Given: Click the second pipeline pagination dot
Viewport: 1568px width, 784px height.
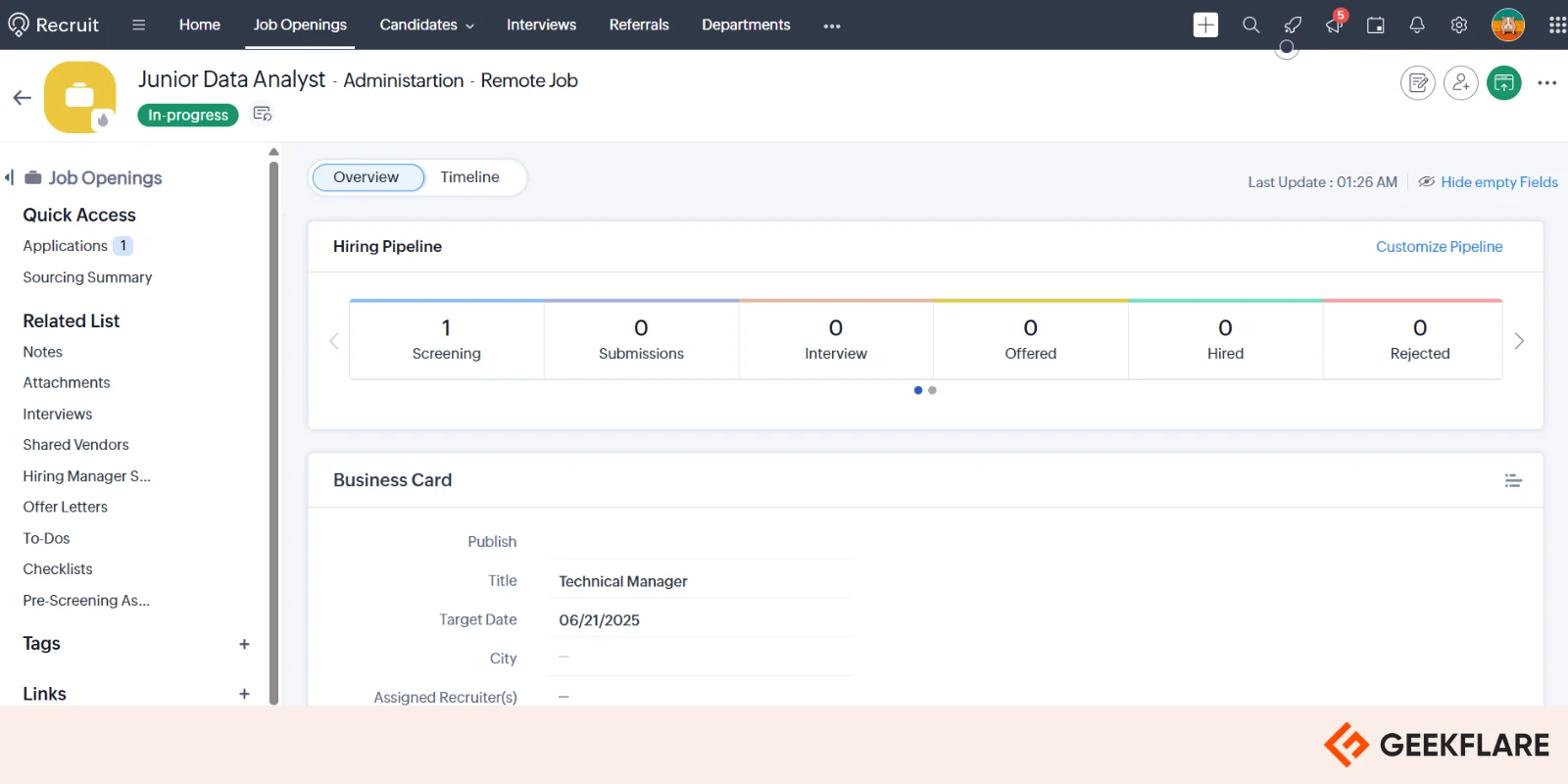Looking at the screenshot, I should click(932, 390).
